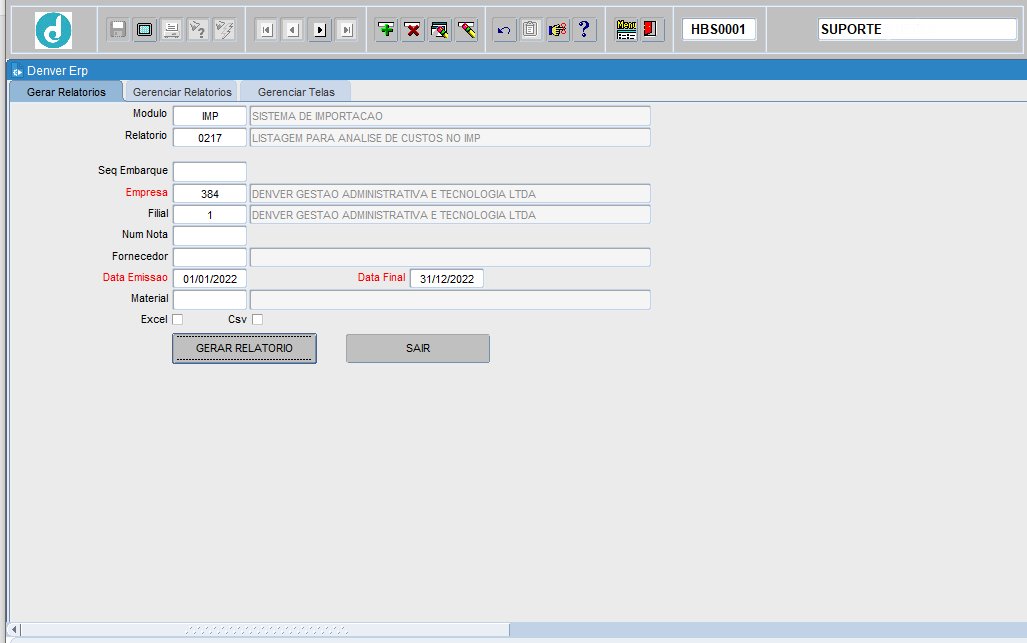
Task: Click the clipboard paste icon
Action: coord(531,29)
